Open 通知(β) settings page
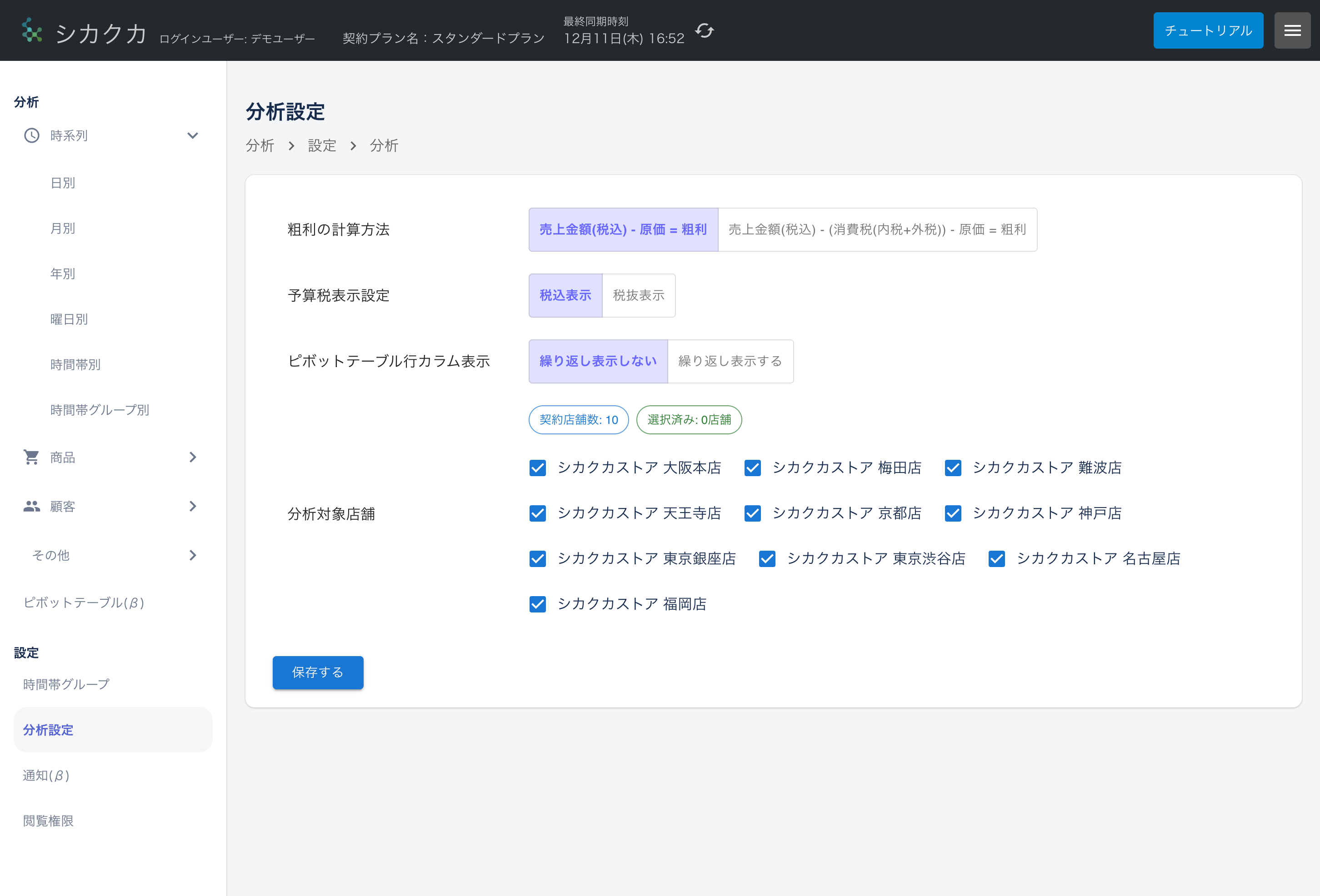1320x896 pixels. click(x=46, y=775)
